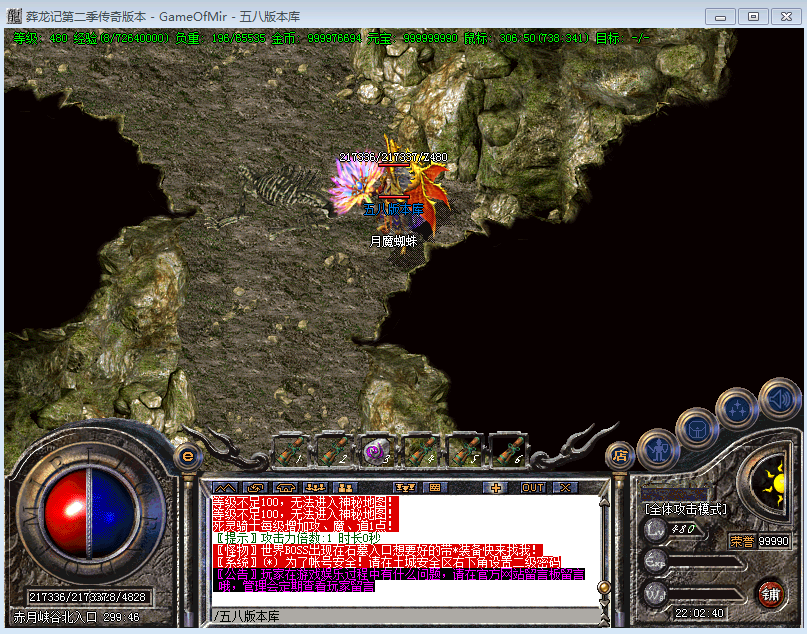Toggle sound with speaker icon
Viewport: 807px width, 634px height.
click(781, 398)
